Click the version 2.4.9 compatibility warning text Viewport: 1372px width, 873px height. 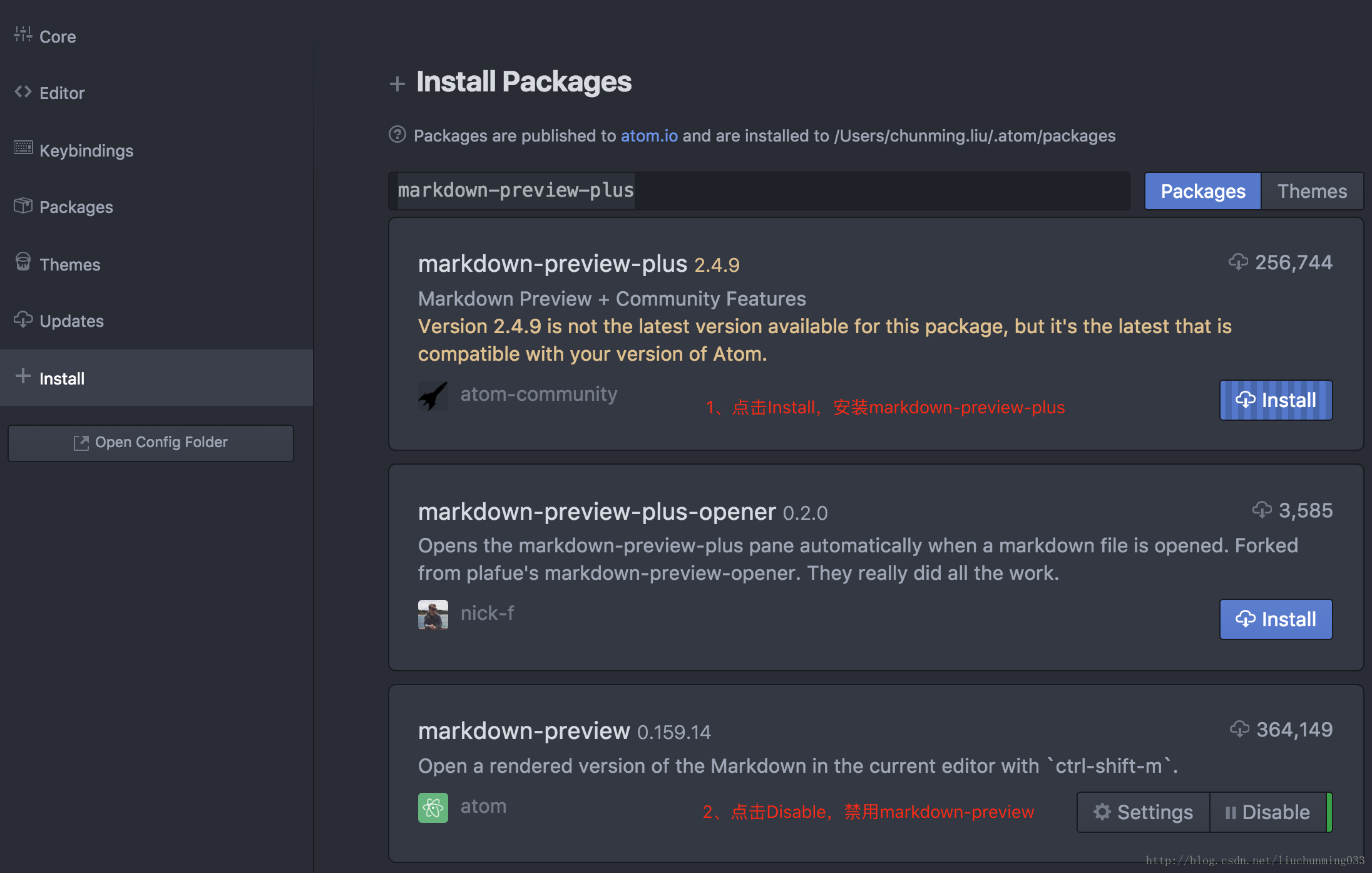(x=825, y=340)
